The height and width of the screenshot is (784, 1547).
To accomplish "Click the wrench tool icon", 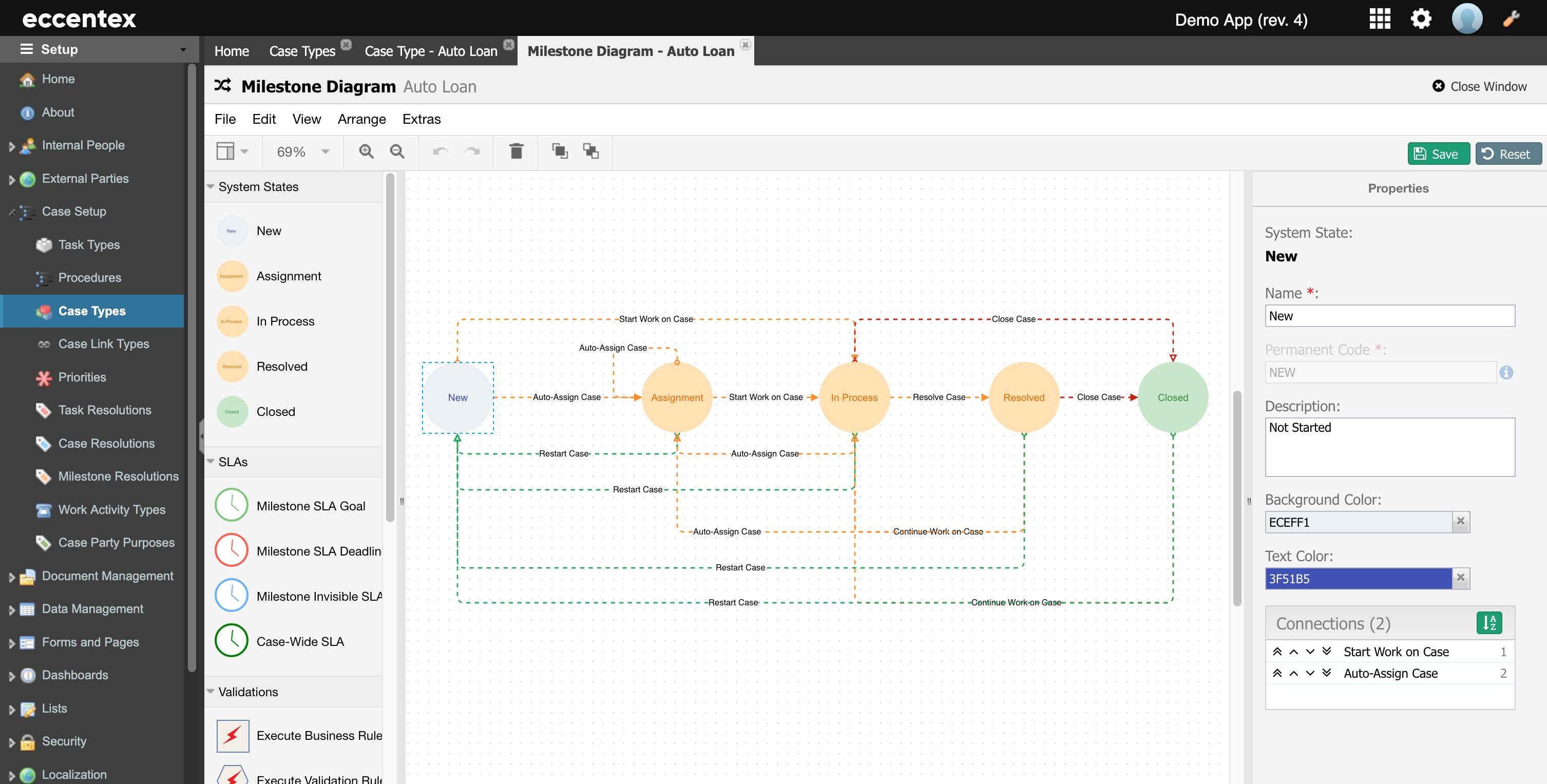I will (1512, 18).
